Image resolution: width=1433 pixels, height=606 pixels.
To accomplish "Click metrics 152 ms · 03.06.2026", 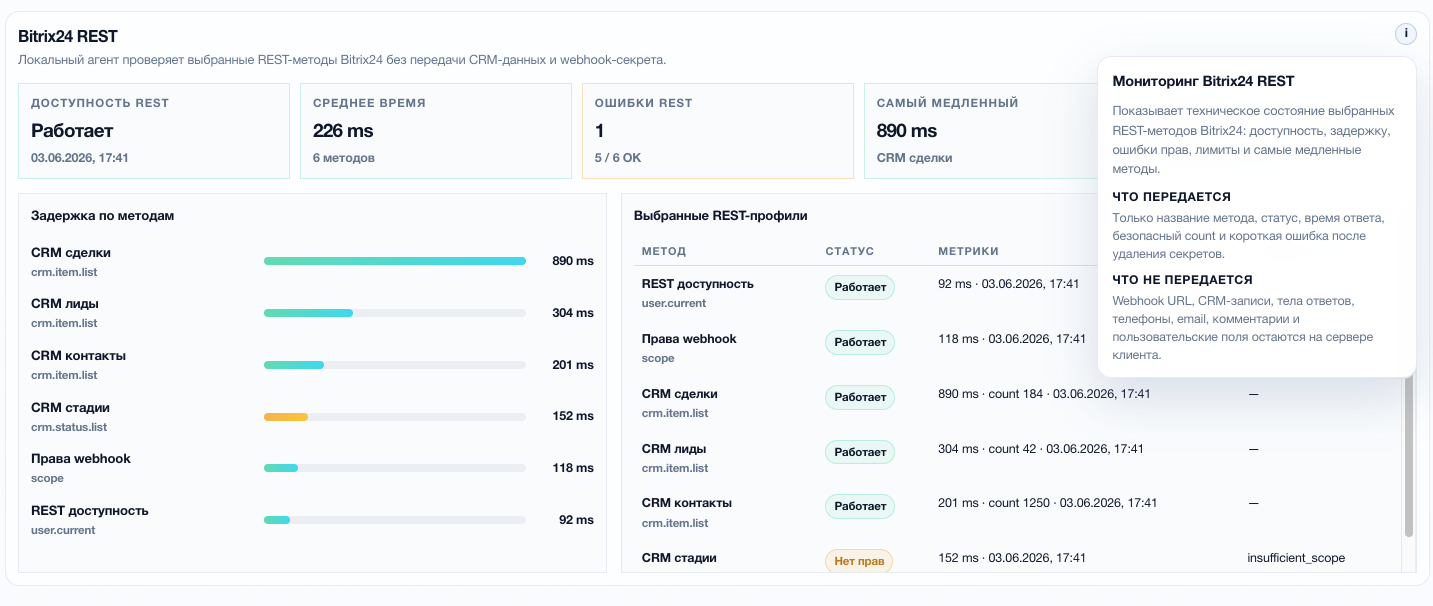I will point(1012,558).
